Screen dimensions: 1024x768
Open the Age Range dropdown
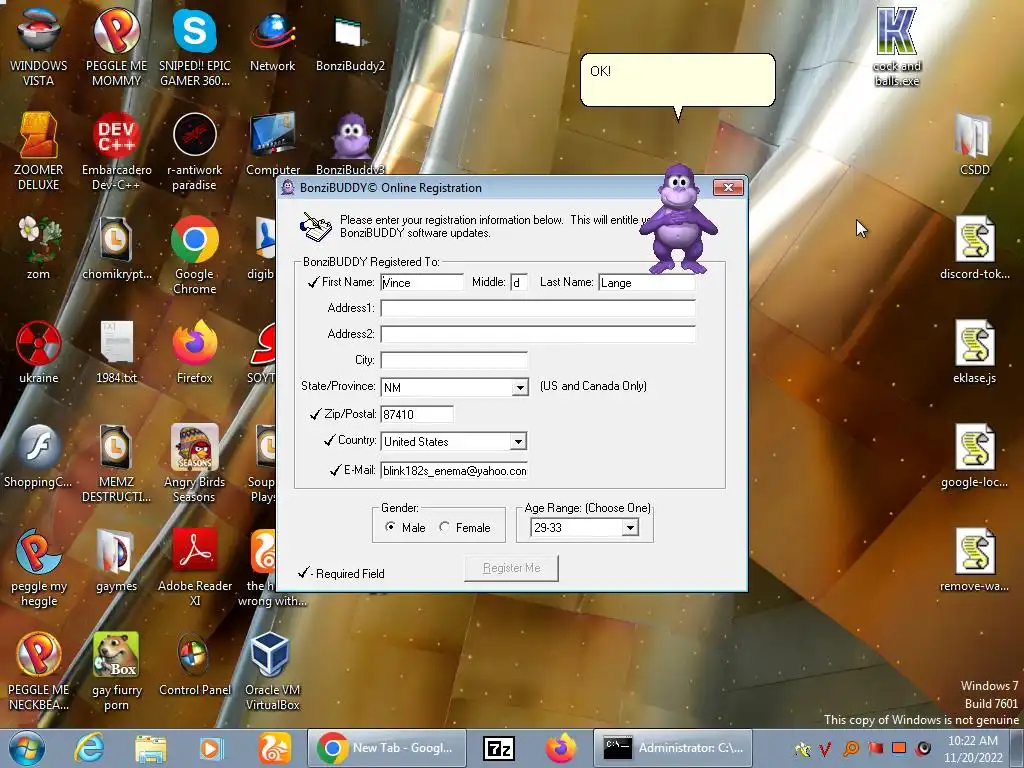pos(630,527)
